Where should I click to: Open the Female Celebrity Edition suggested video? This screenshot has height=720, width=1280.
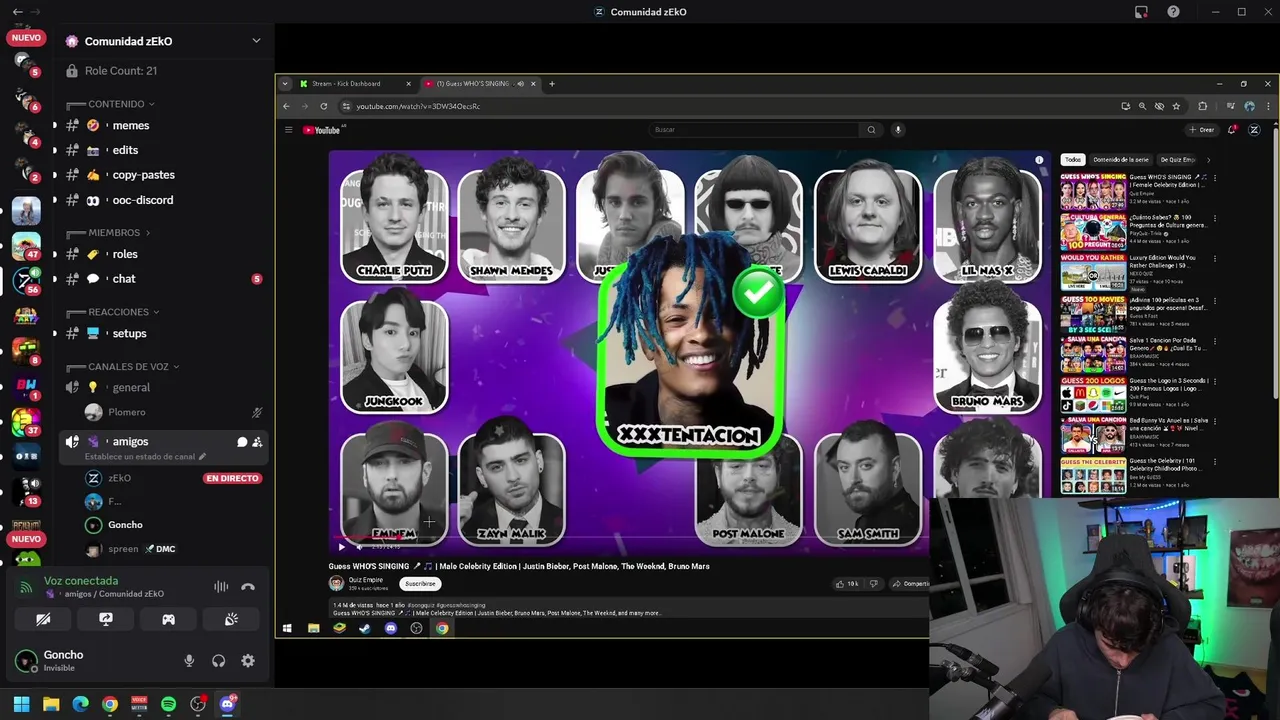pyautogui.click(x=1139, y=191)
